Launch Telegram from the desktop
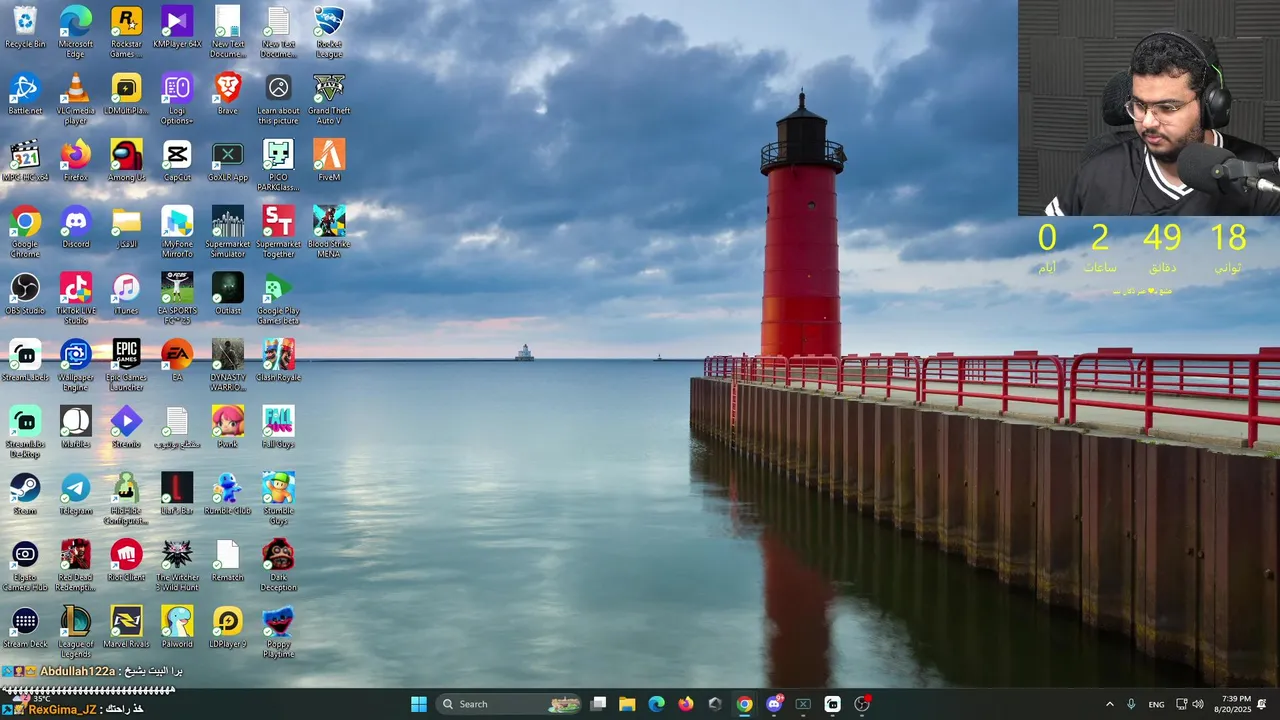 tap(75, 494)
